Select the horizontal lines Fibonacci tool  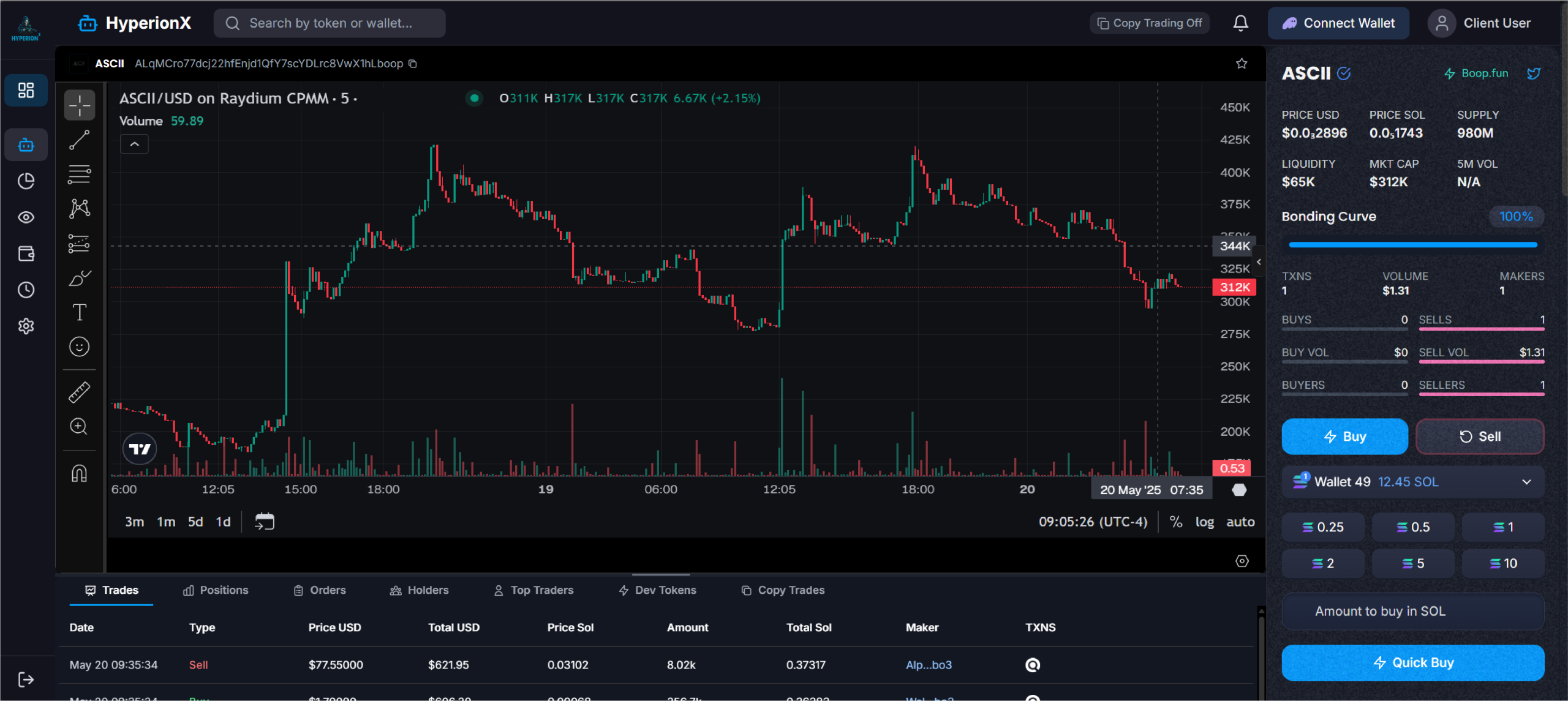click(80, 174)
